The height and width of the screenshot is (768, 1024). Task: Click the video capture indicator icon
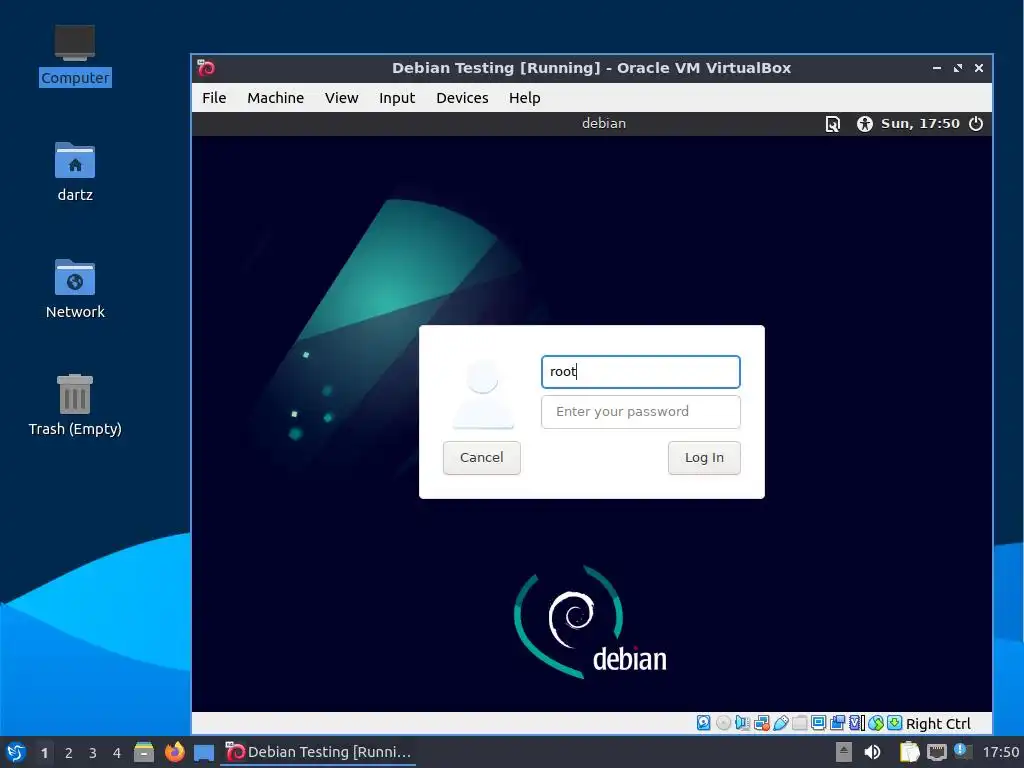pos(837,723)
